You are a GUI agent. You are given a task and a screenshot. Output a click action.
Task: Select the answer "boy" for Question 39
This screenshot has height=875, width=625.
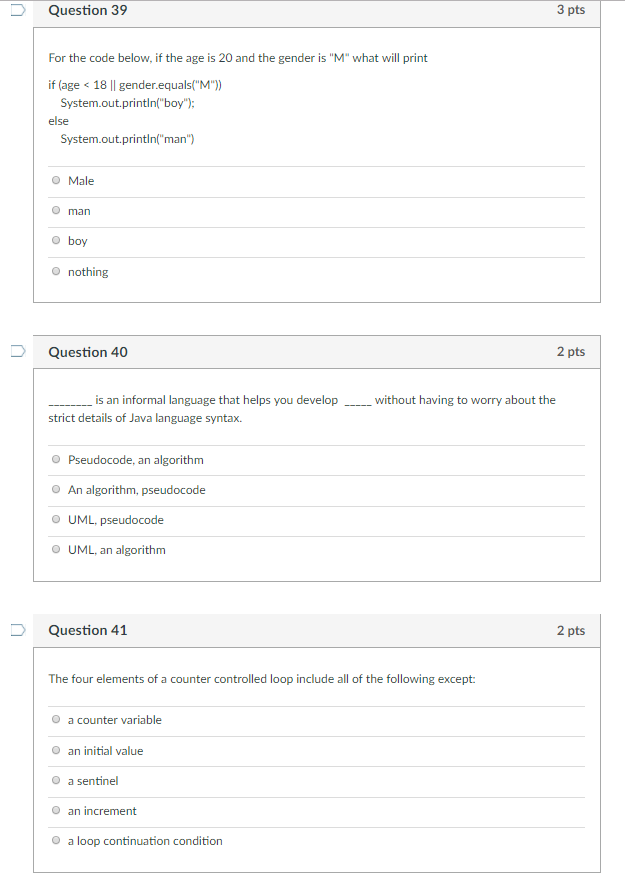[56, 240]
